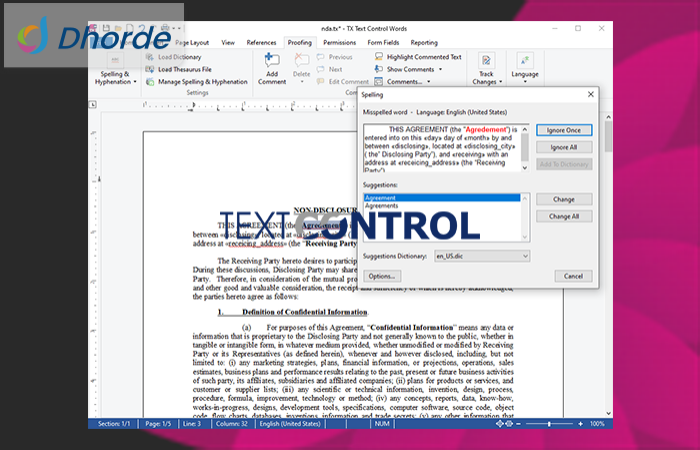700x450 pixels.
Task: Select the "Agreements" suggestion
Action: (381, 205)
